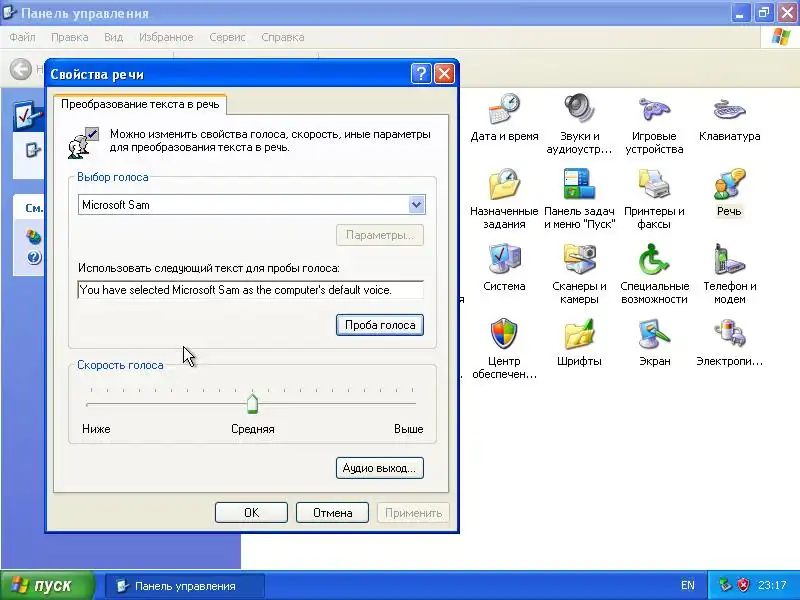
Task: Click the Windows Update icon in sidebar
Action: 34,236
